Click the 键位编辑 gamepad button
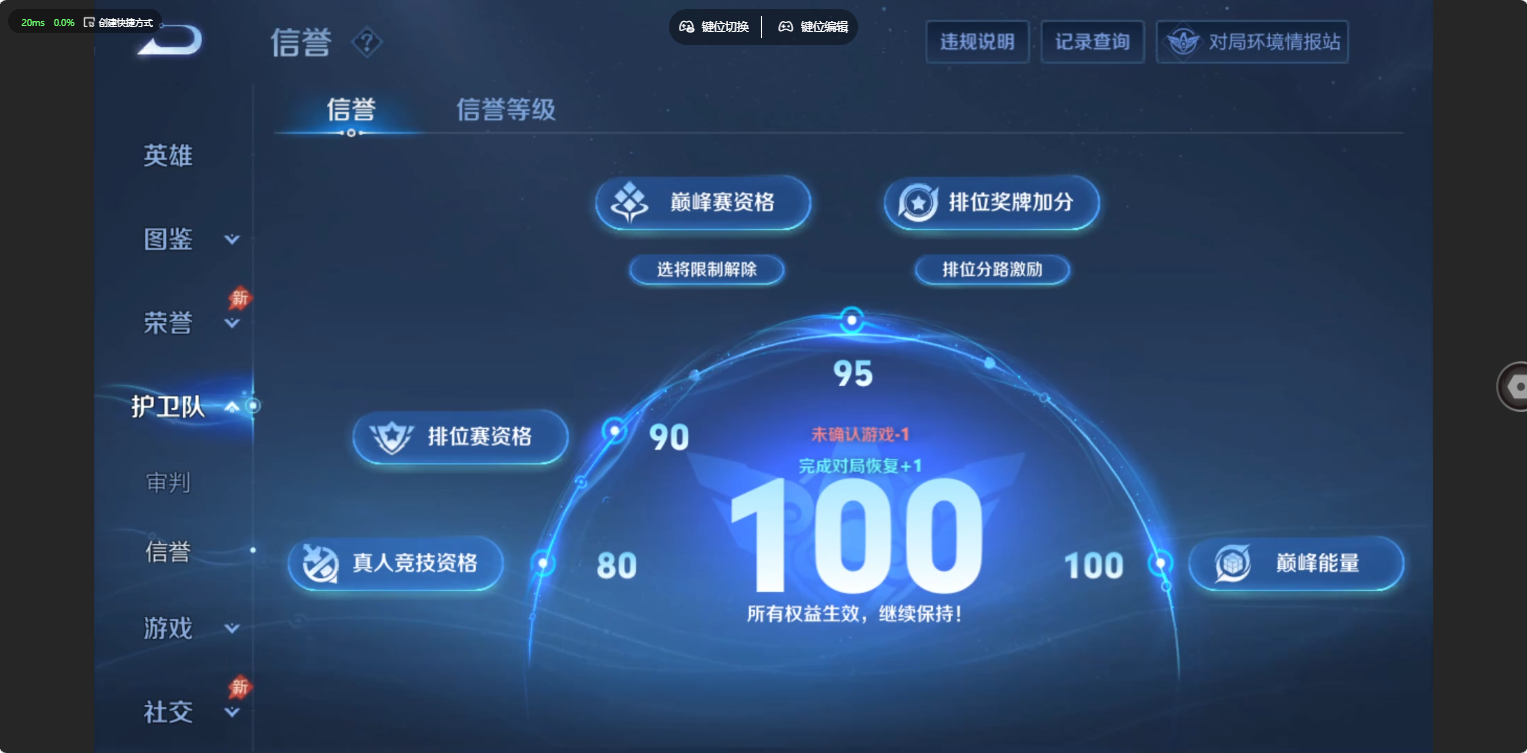The width and height of the screenshot is (1527, 753). pos(813,27)
